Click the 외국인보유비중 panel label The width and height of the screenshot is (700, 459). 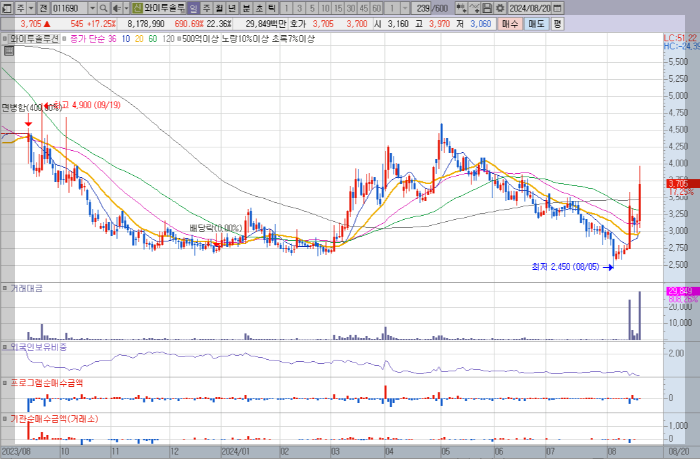coord(38,347)
